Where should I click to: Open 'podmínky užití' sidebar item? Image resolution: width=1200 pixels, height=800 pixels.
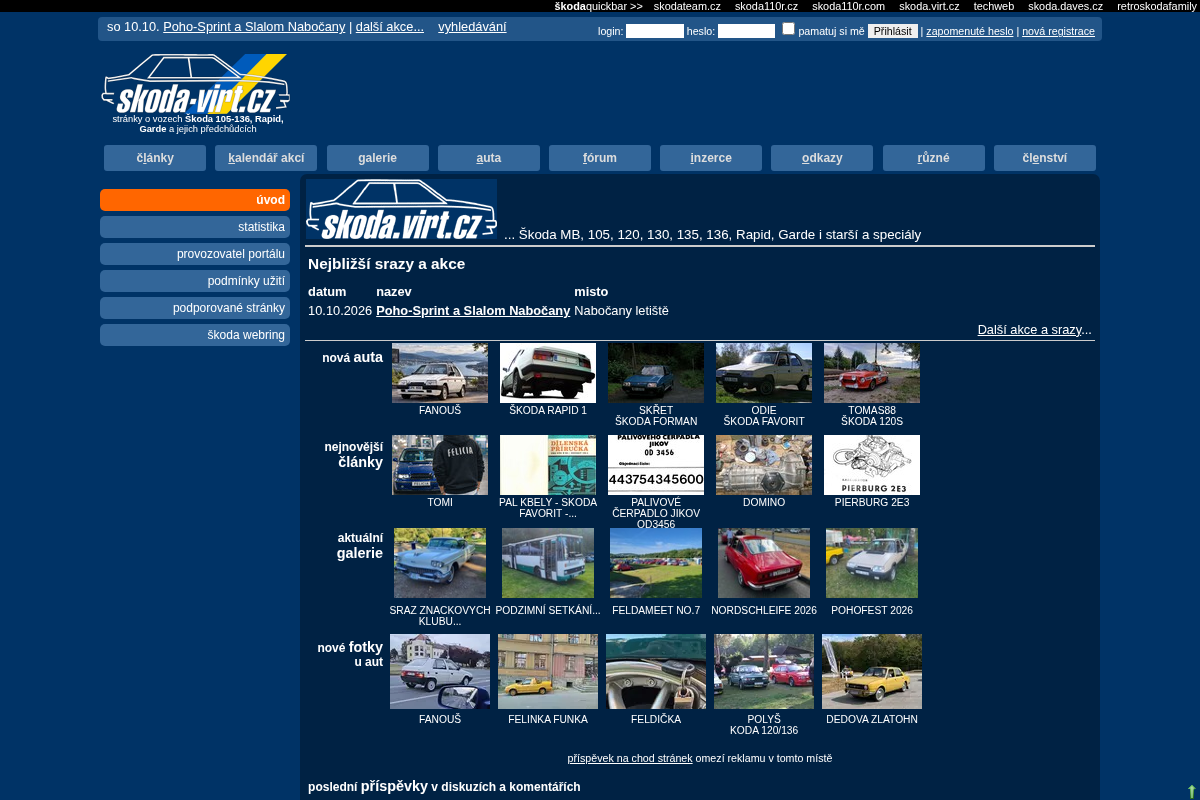[x=195, y=281]
